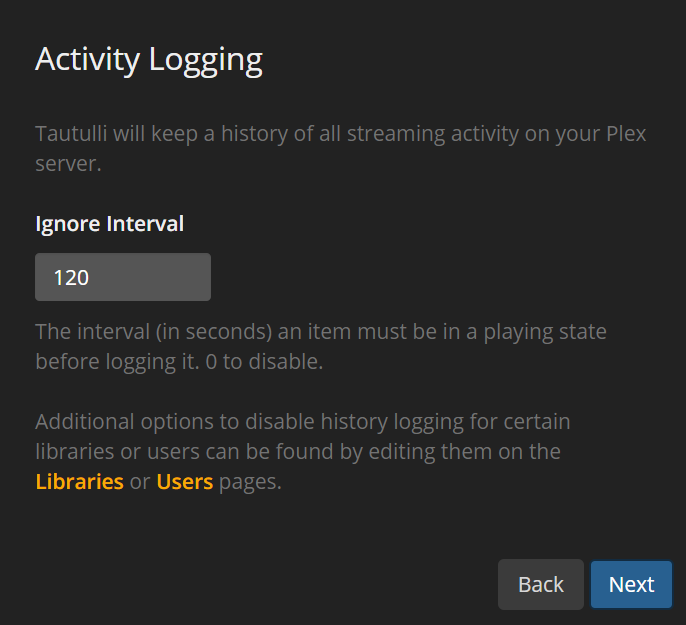Follow the Users page link
686x625 pixels.
184,482
